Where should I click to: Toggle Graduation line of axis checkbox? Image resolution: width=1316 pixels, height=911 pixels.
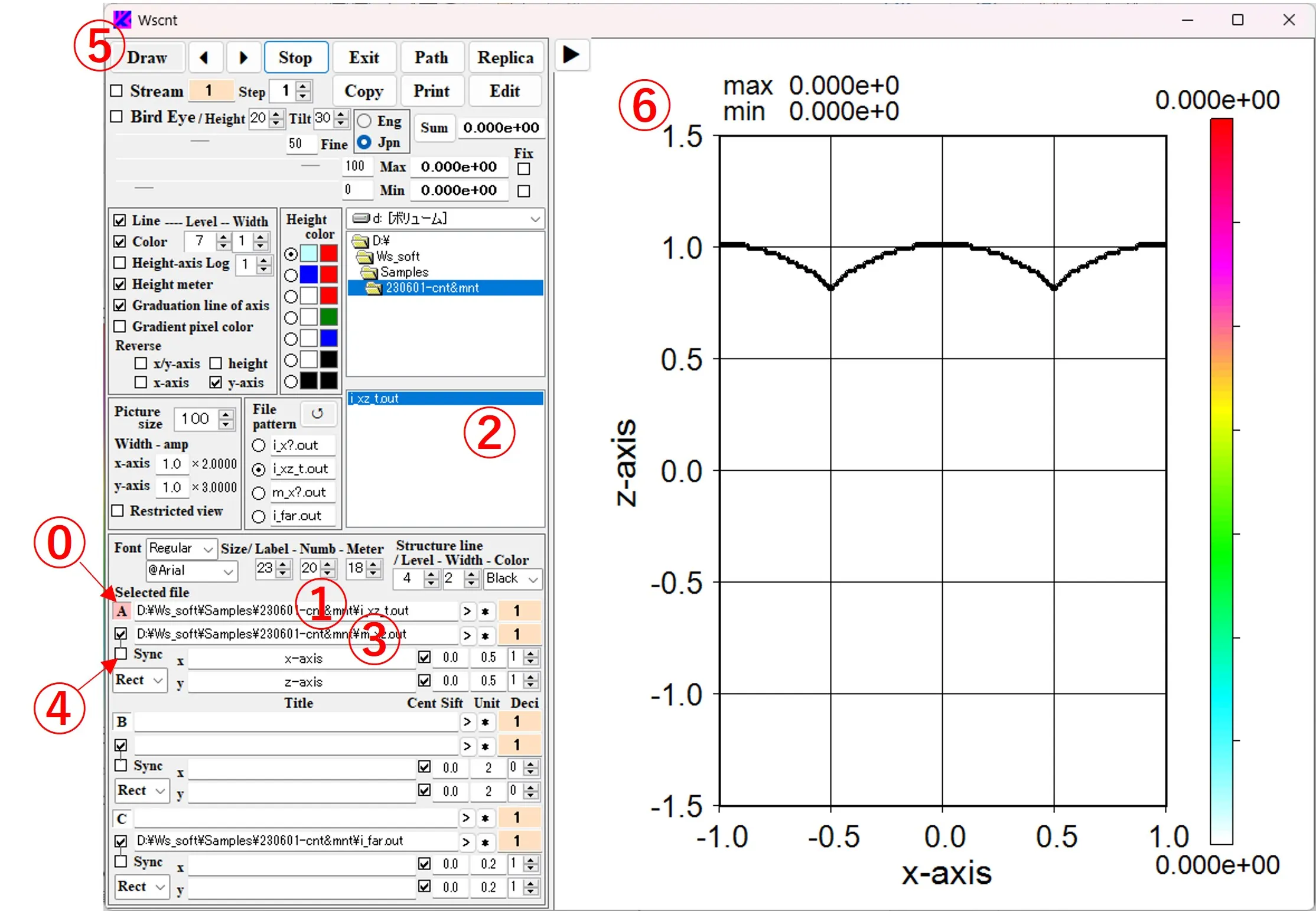[120, 305]
